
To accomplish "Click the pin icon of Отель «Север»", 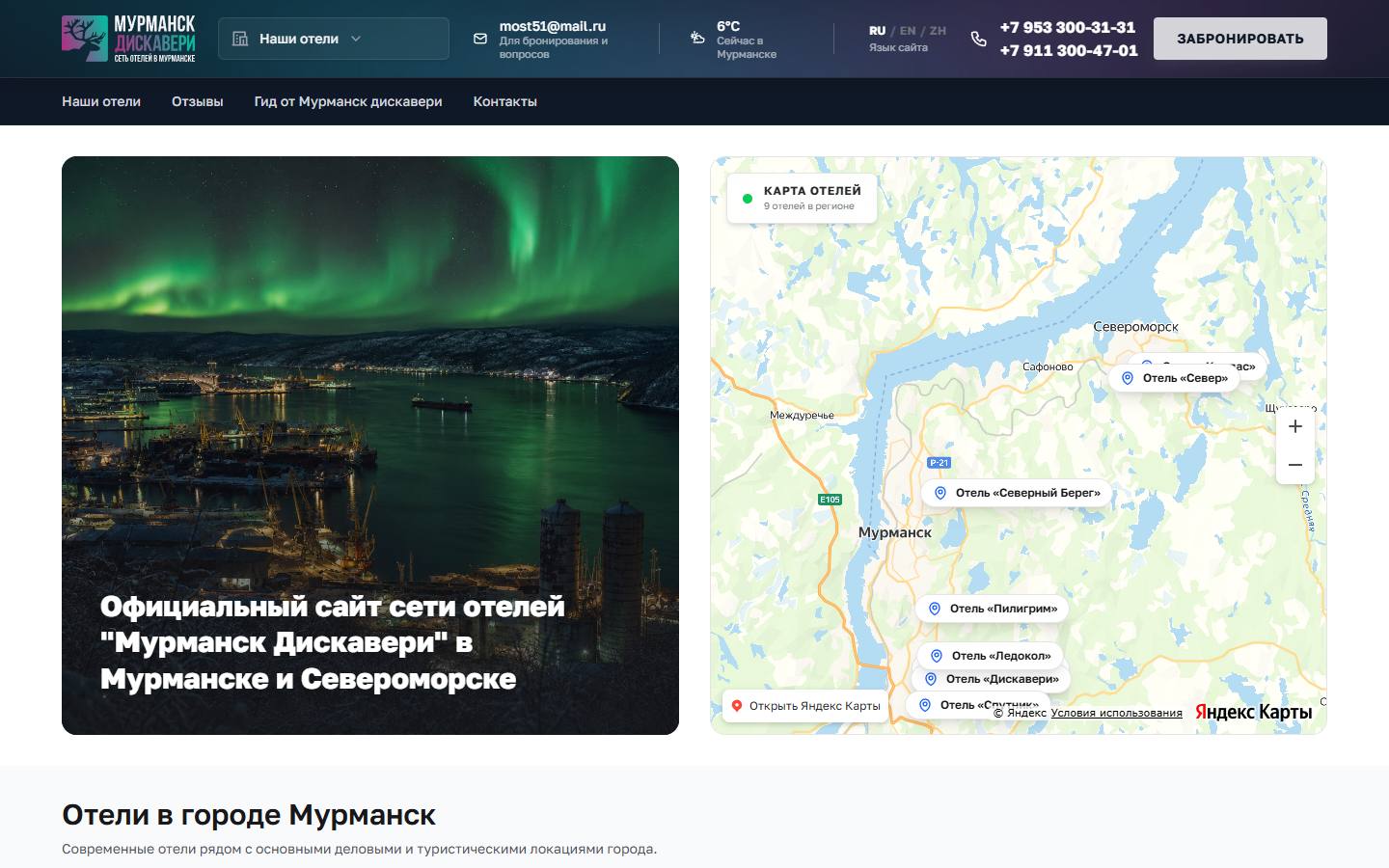I will coord(1128,378).
